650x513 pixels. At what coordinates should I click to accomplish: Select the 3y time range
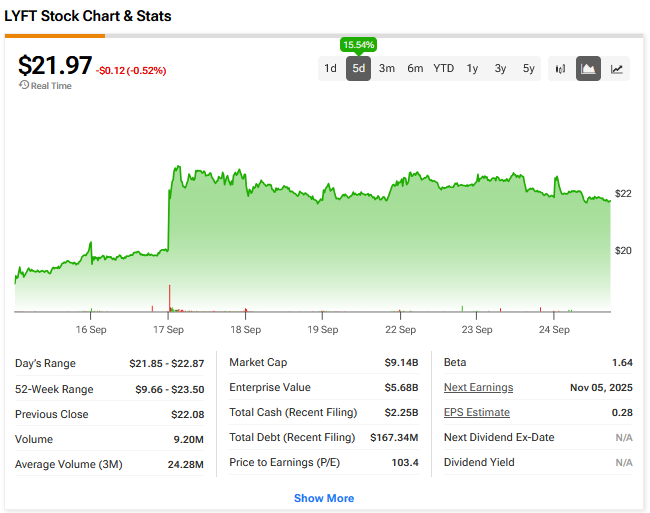coord(500,68)
